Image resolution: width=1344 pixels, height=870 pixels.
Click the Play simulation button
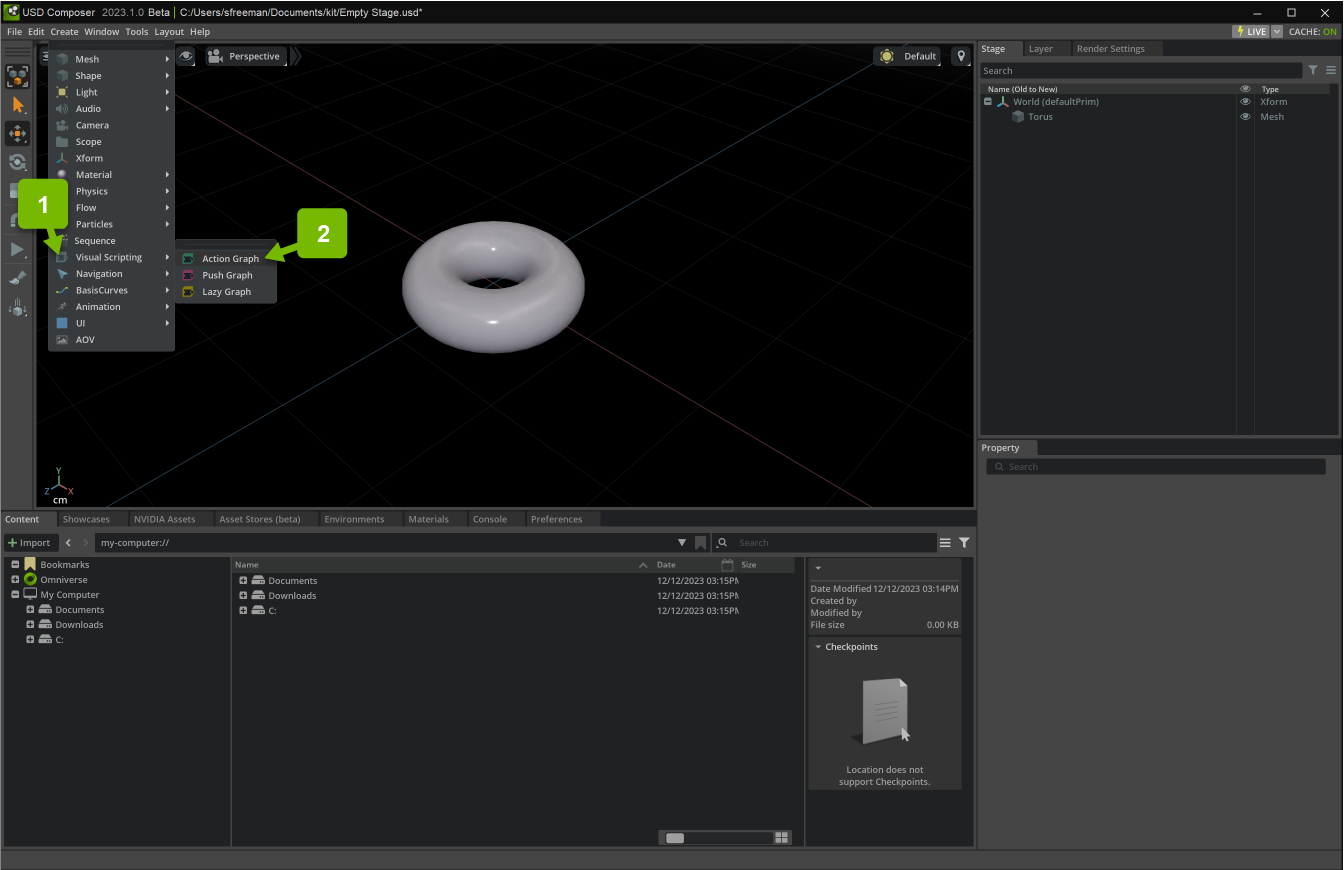(x=18, y=249)
